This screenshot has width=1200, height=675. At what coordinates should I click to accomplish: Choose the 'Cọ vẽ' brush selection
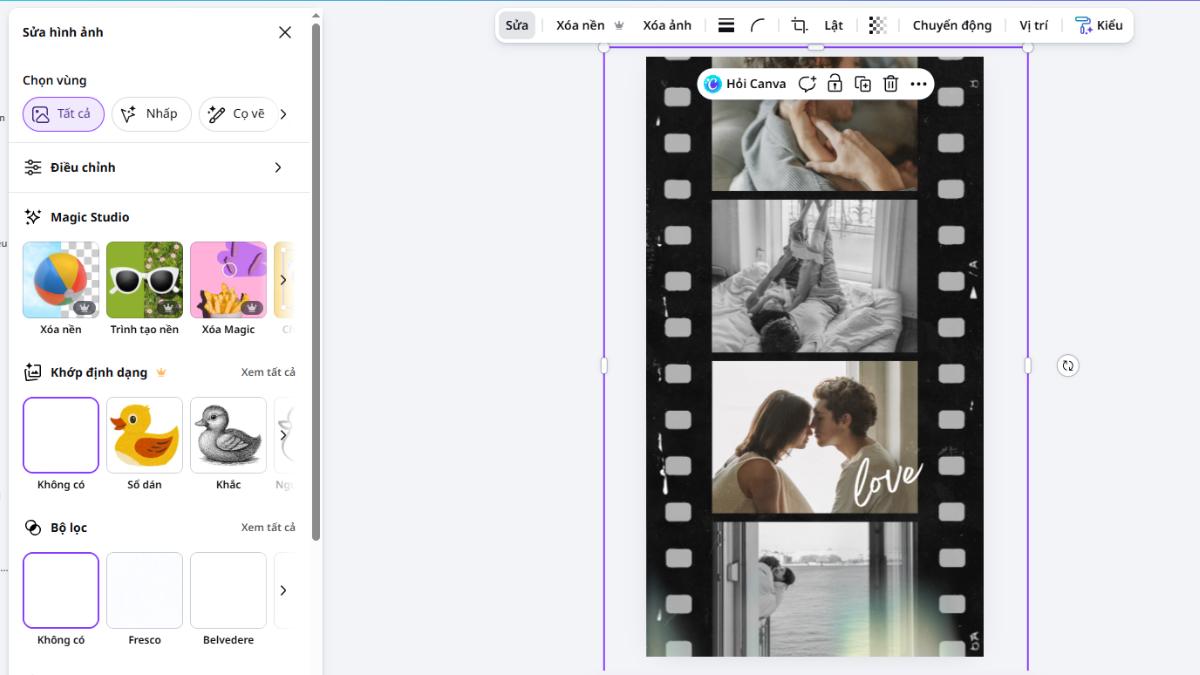(237, 114)
